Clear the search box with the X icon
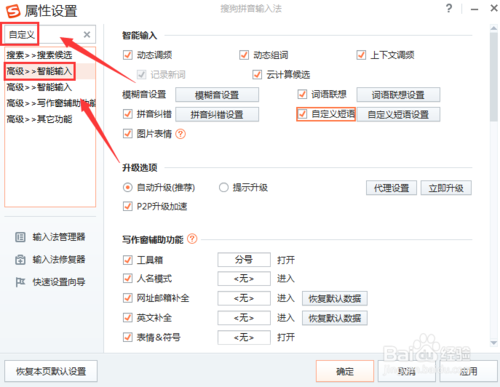Screen dimensions: 500x387 click(87, 34)
